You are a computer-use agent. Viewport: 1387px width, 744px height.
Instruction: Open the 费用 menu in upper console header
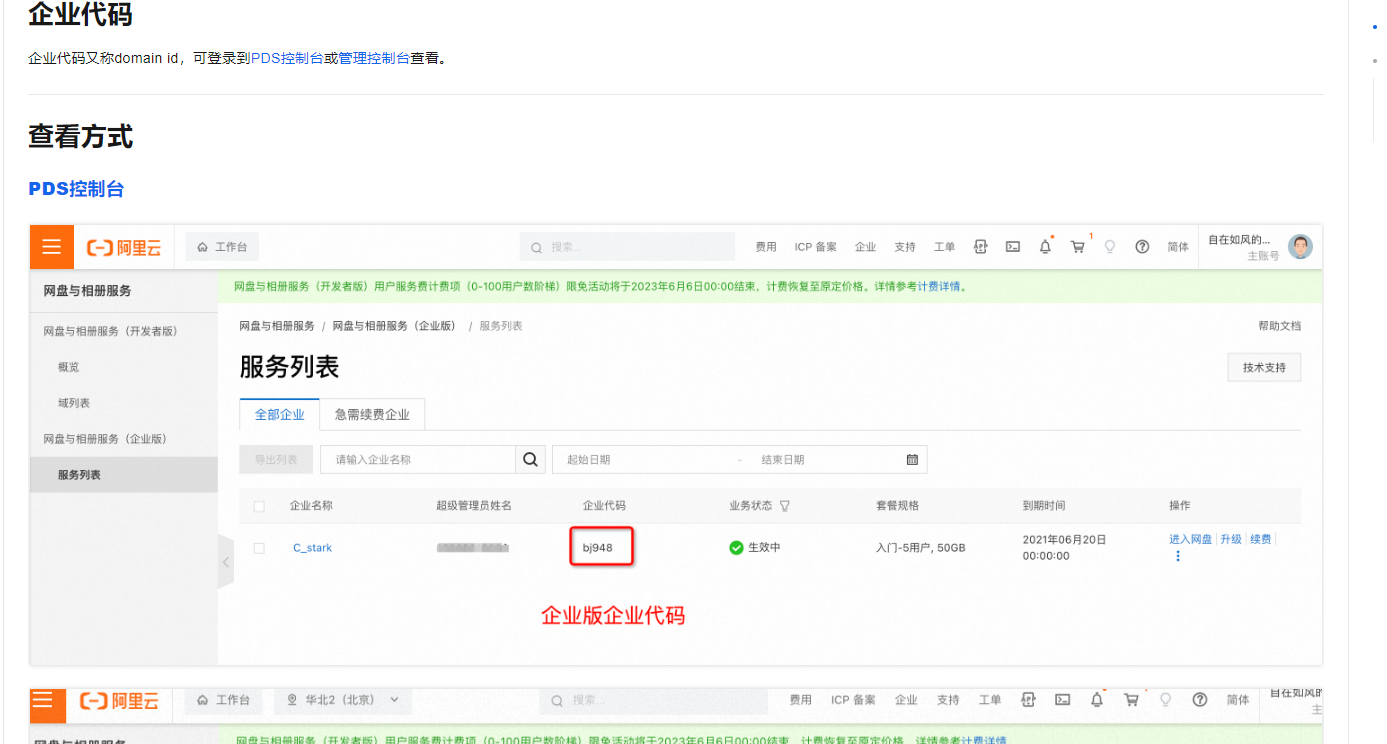766,247
